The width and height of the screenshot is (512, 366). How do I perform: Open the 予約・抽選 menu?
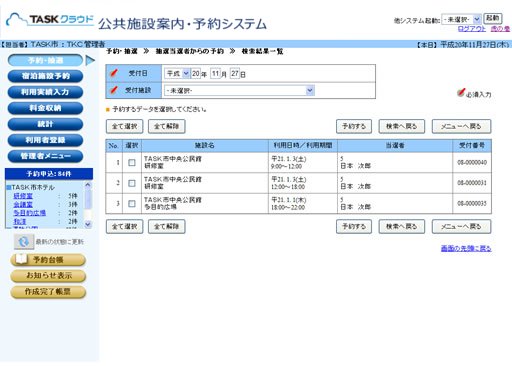click(45, 60)
